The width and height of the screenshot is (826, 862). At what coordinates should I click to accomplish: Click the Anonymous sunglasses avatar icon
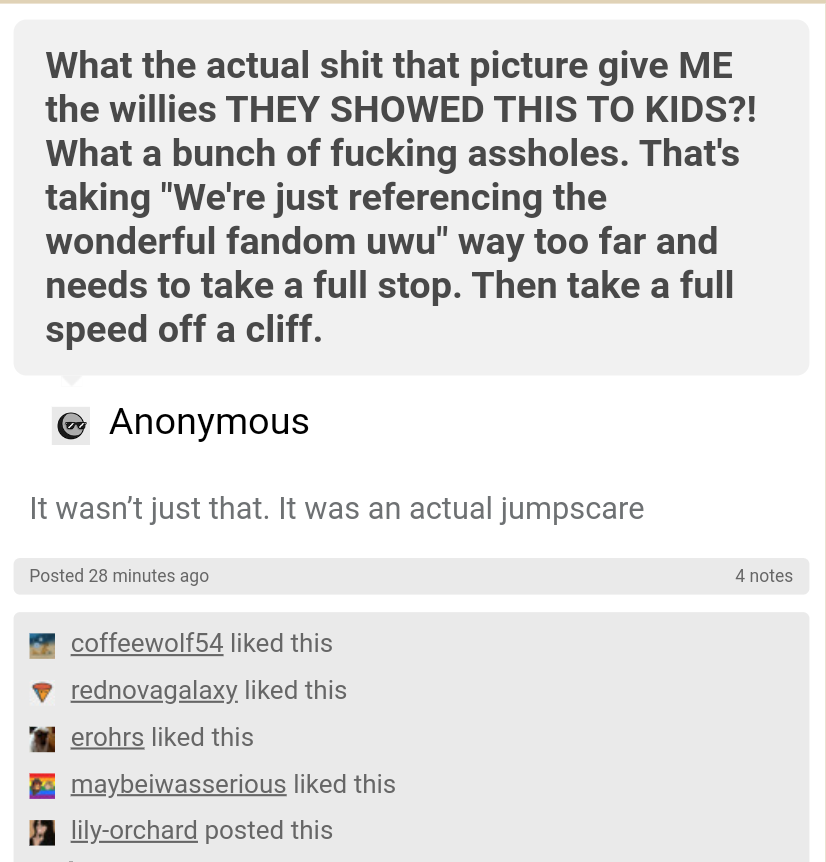[71, 426]
